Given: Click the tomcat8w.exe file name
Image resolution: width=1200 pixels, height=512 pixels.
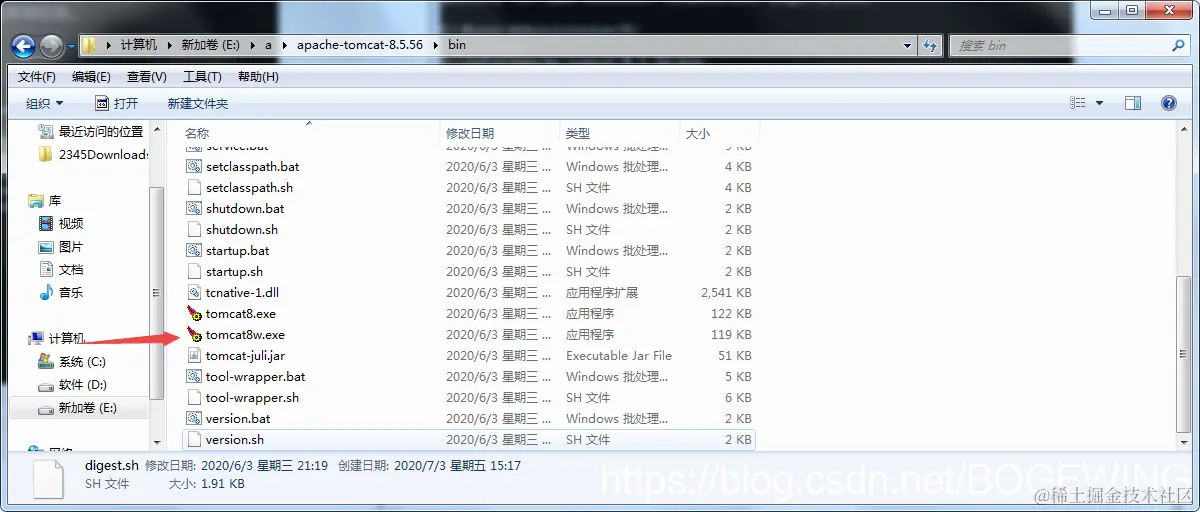Looking at the screenshot, I should tap(245, 335).
